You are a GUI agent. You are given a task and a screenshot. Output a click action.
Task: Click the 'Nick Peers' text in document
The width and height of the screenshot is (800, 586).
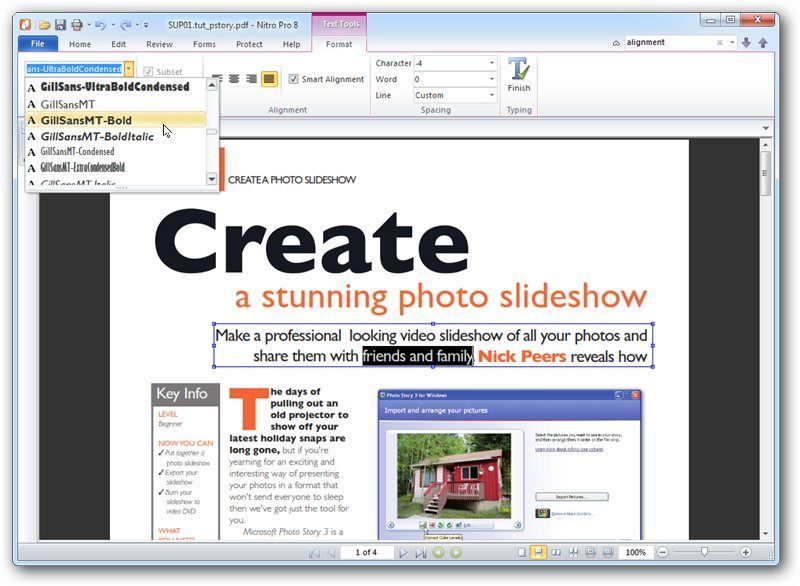pos(521,356)
